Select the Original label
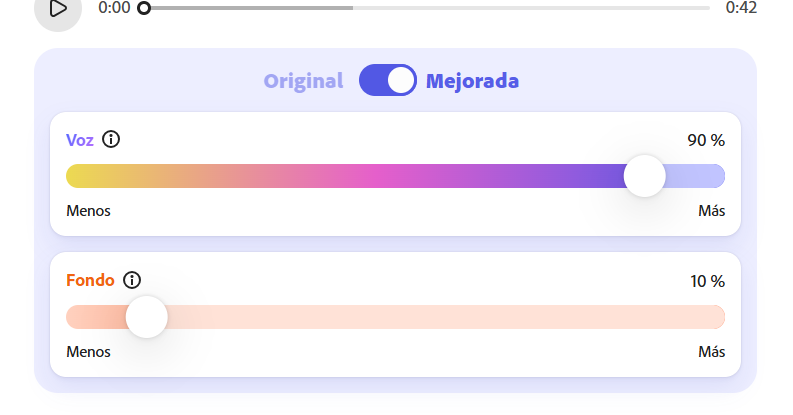Image resolution: width=793 pixels, height=415 pixels. coord(303,81)
